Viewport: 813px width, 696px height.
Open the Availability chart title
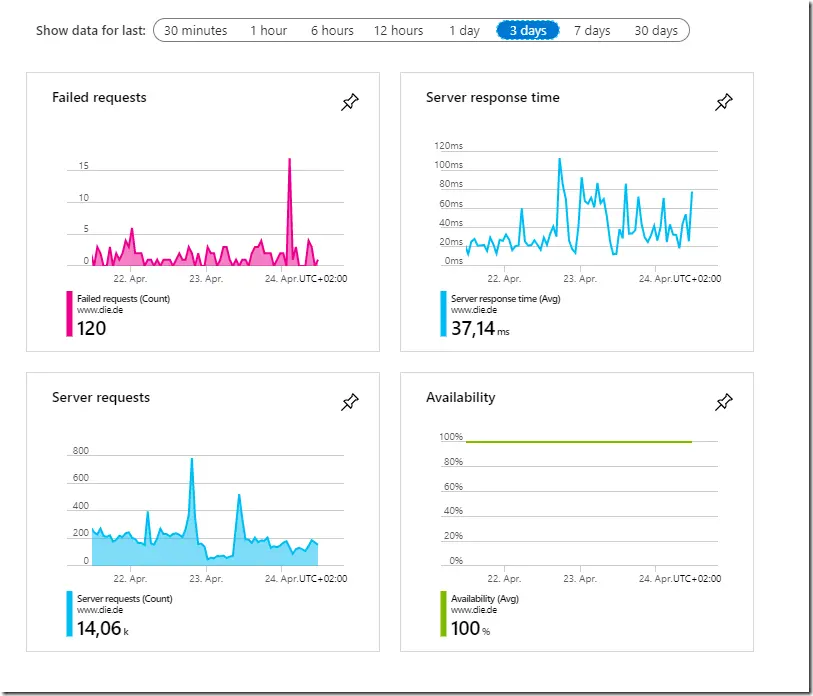[460, 398]
